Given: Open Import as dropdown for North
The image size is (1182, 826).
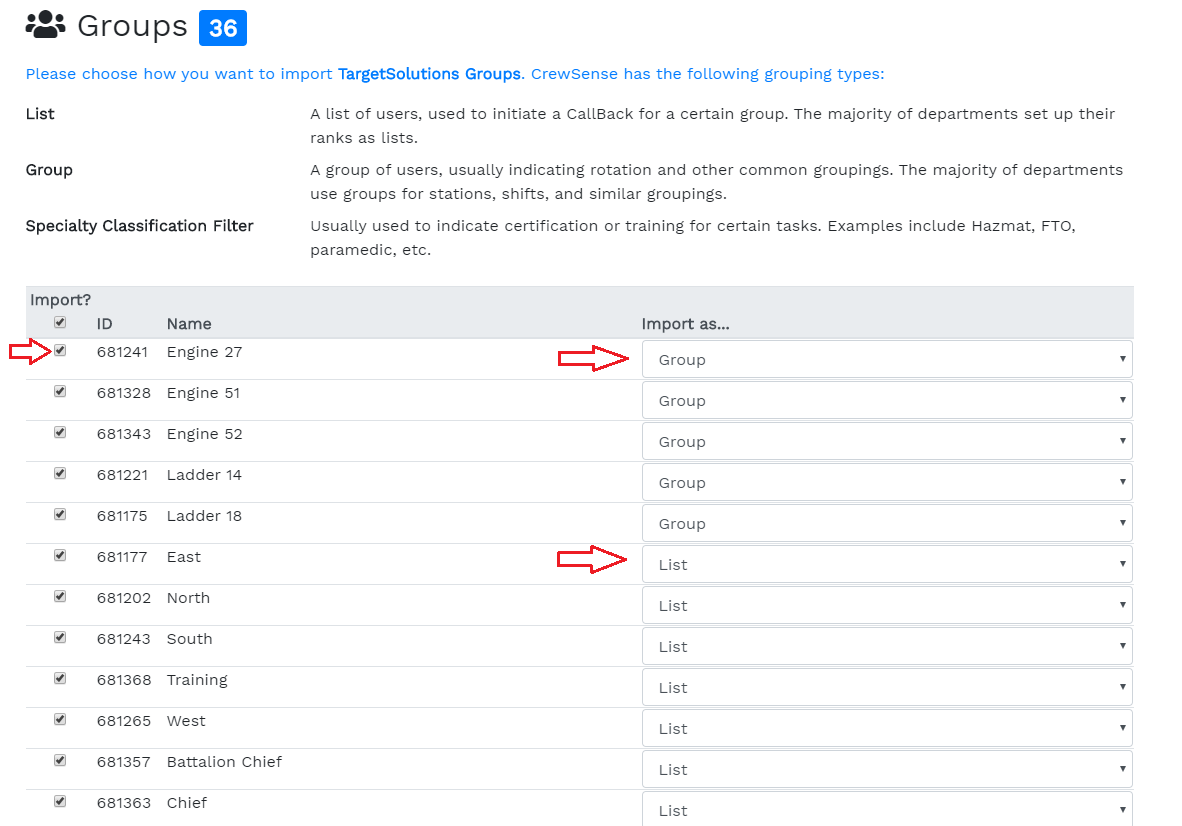Looking at the screenshot, I should pyautogui.click(x=887, y=605).
